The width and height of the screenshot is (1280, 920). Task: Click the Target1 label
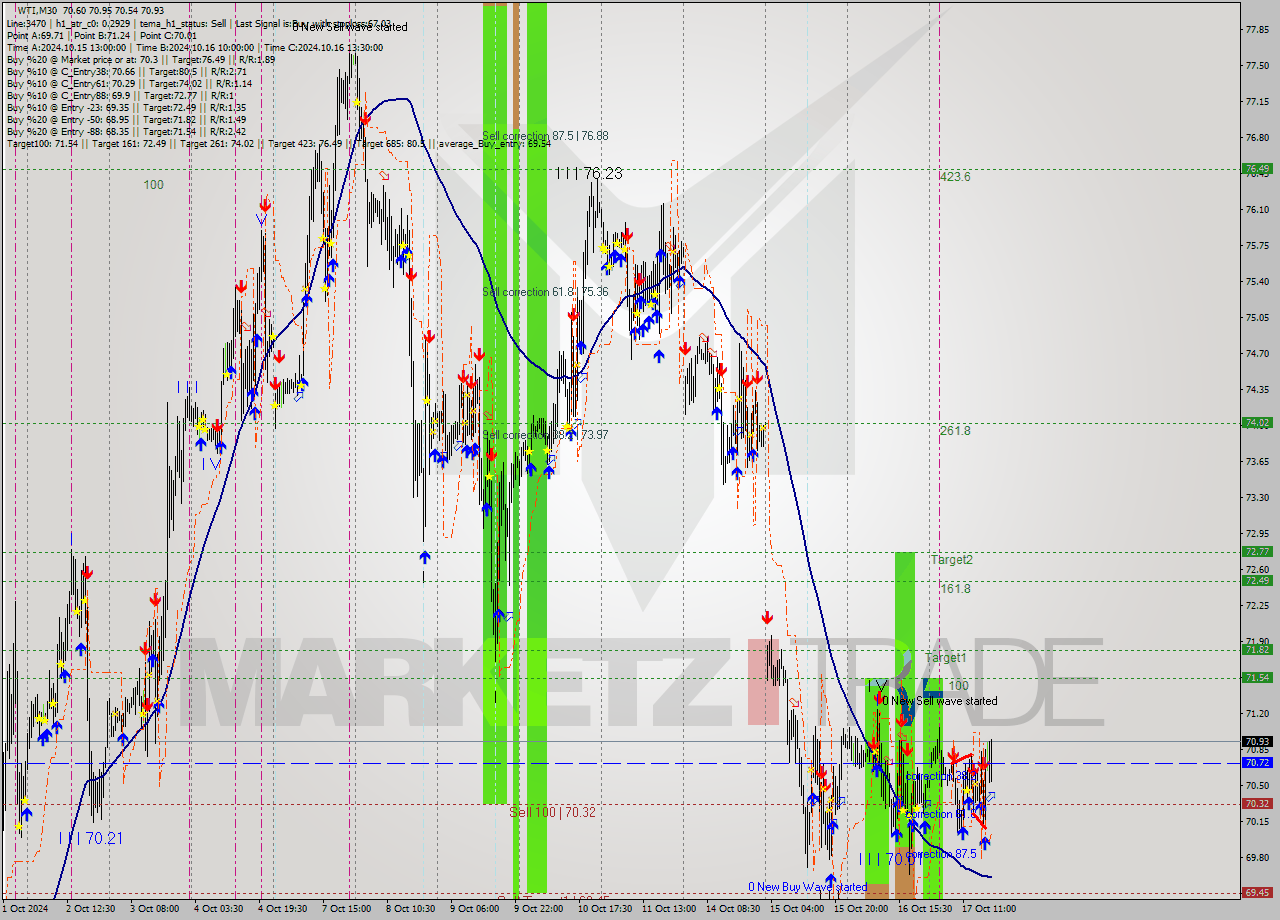click(x=945, y=658)
